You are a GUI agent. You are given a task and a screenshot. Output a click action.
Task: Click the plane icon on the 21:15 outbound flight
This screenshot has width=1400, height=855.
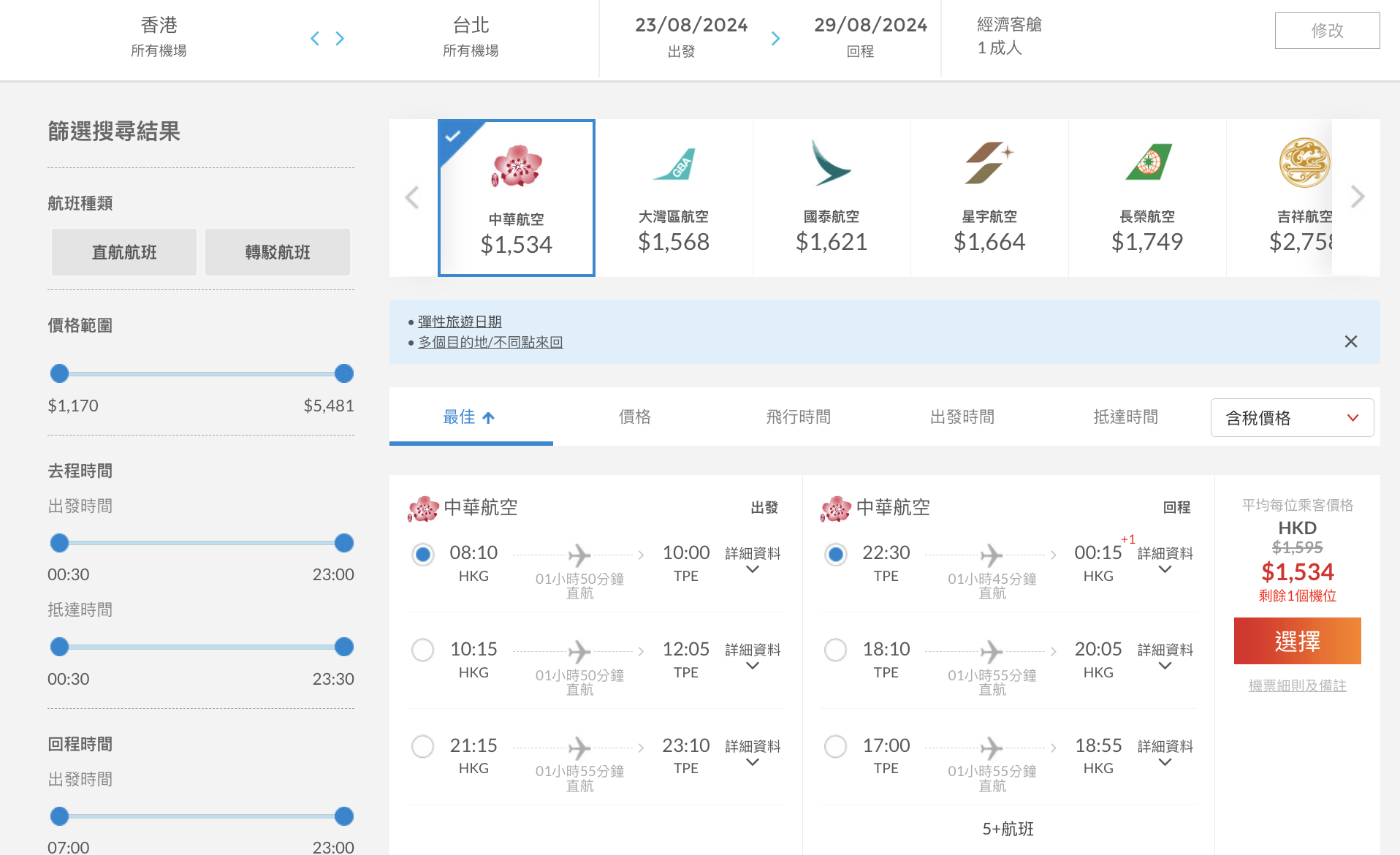point(579,748)
